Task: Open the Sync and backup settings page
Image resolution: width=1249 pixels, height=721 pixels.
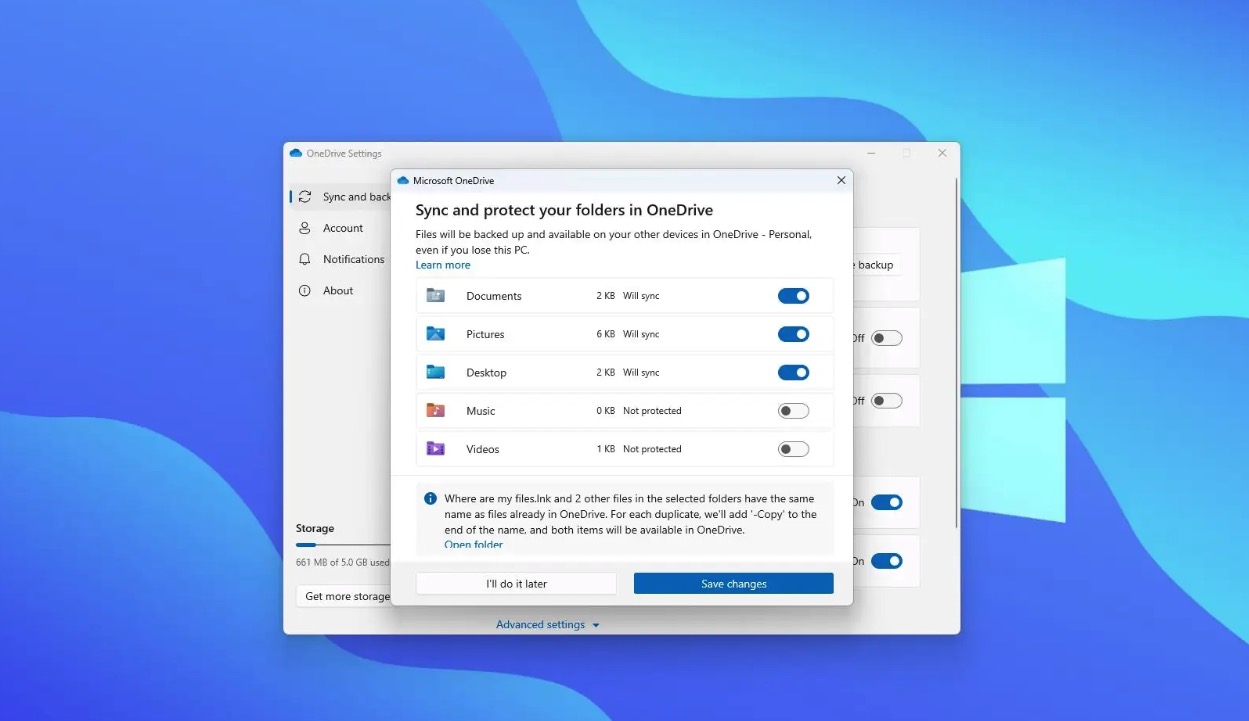Action: (x=341, y=197)
